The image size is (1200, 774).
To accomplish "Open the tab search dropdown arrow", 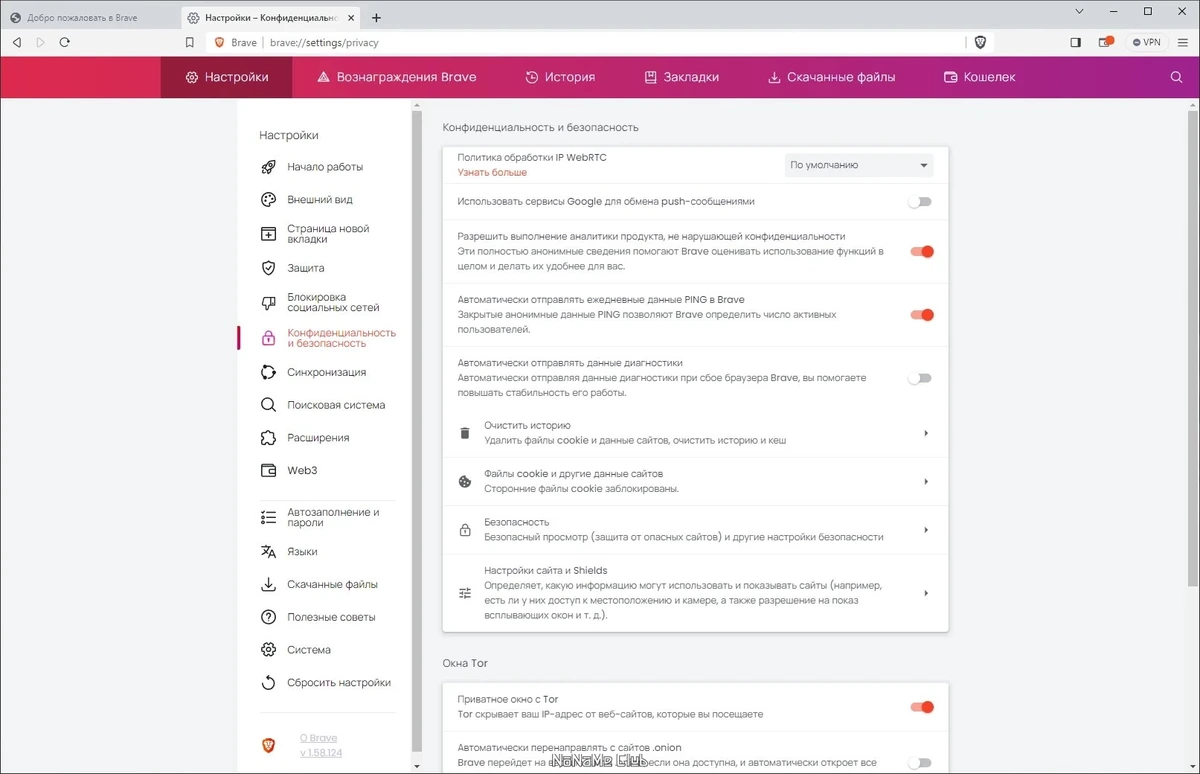I will 1080,11.
